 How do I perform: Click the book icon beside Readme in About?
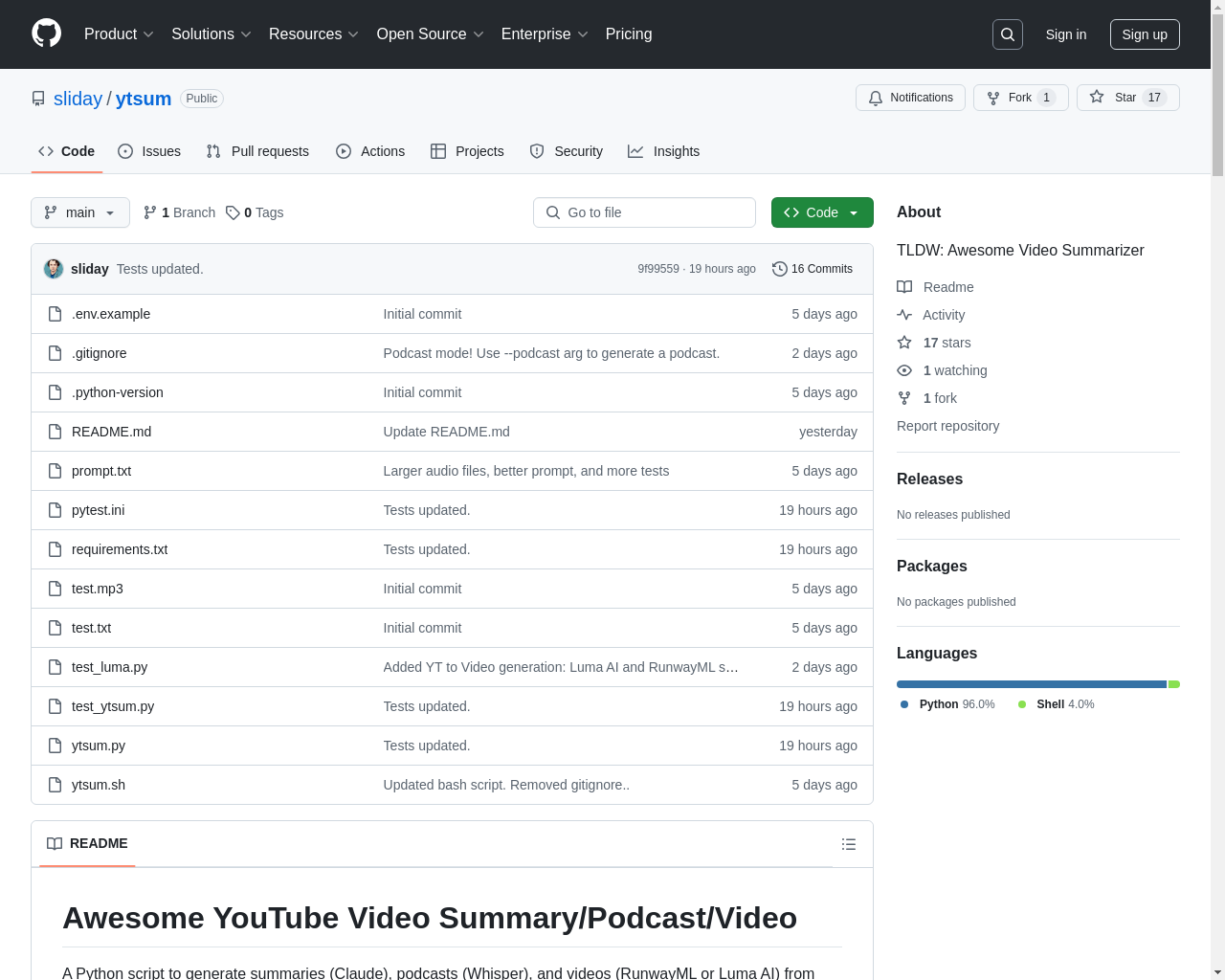pos(904,287)
